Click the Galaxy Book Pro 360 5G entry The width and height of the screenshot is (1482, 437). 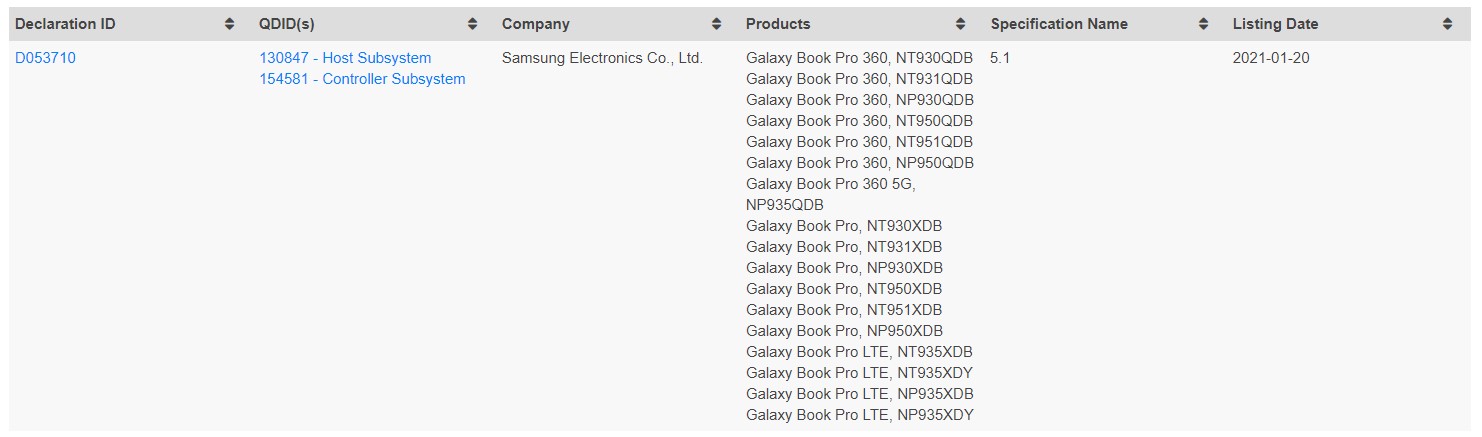tap(830, 184)
